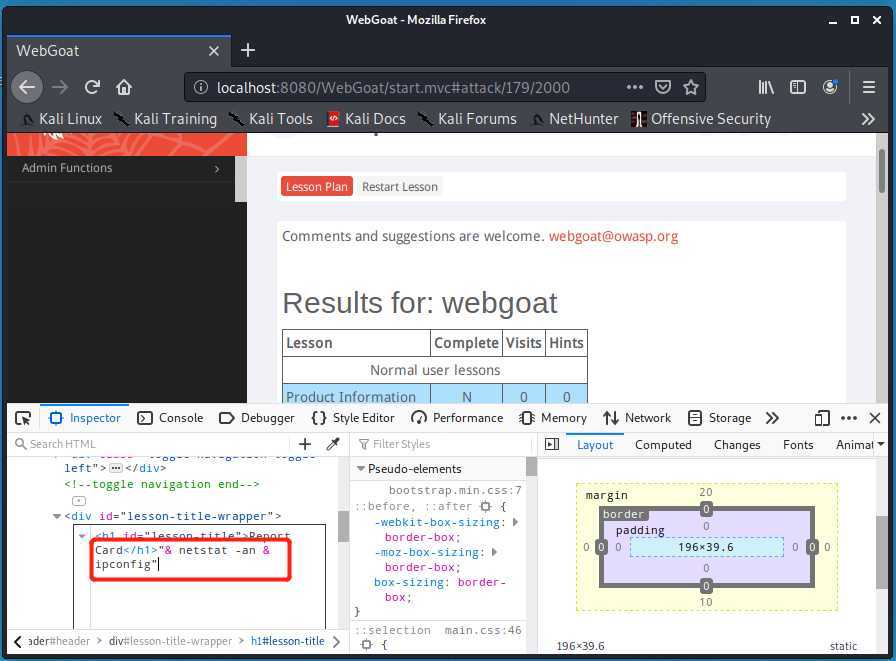The height and width of the screenshot is (661, 896).
Task: Open the Memory panel
Action: pos(553,418)
